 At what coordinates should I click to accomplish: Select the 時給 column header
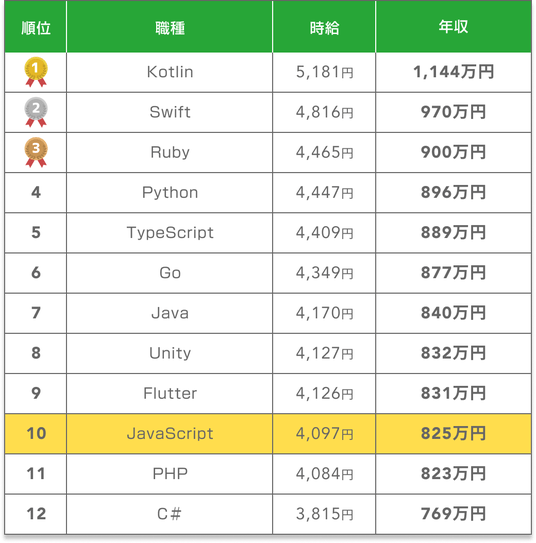(x=324, y=27)
